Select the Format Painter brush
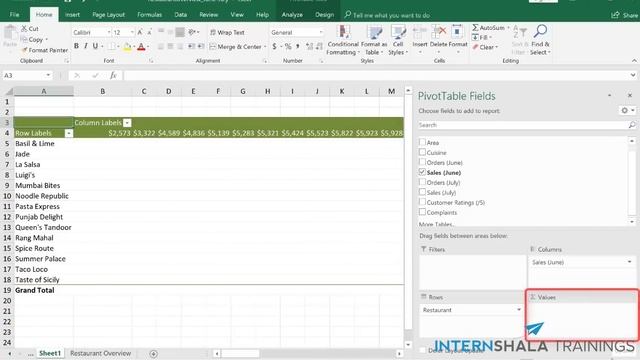640x360 pixels. click(x=24, y=50)
